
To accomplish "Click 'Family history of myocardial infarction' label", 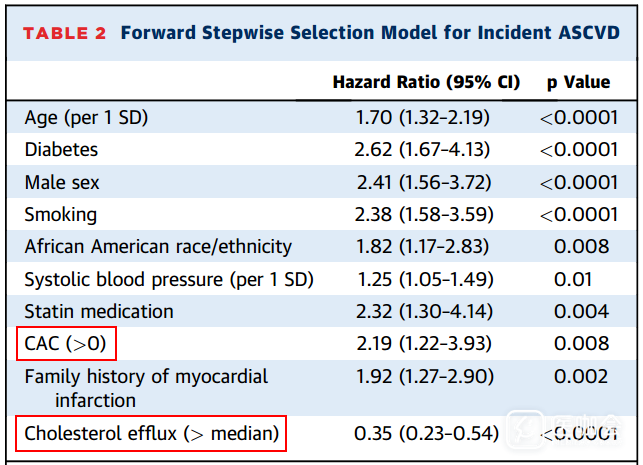I will 146,388.
